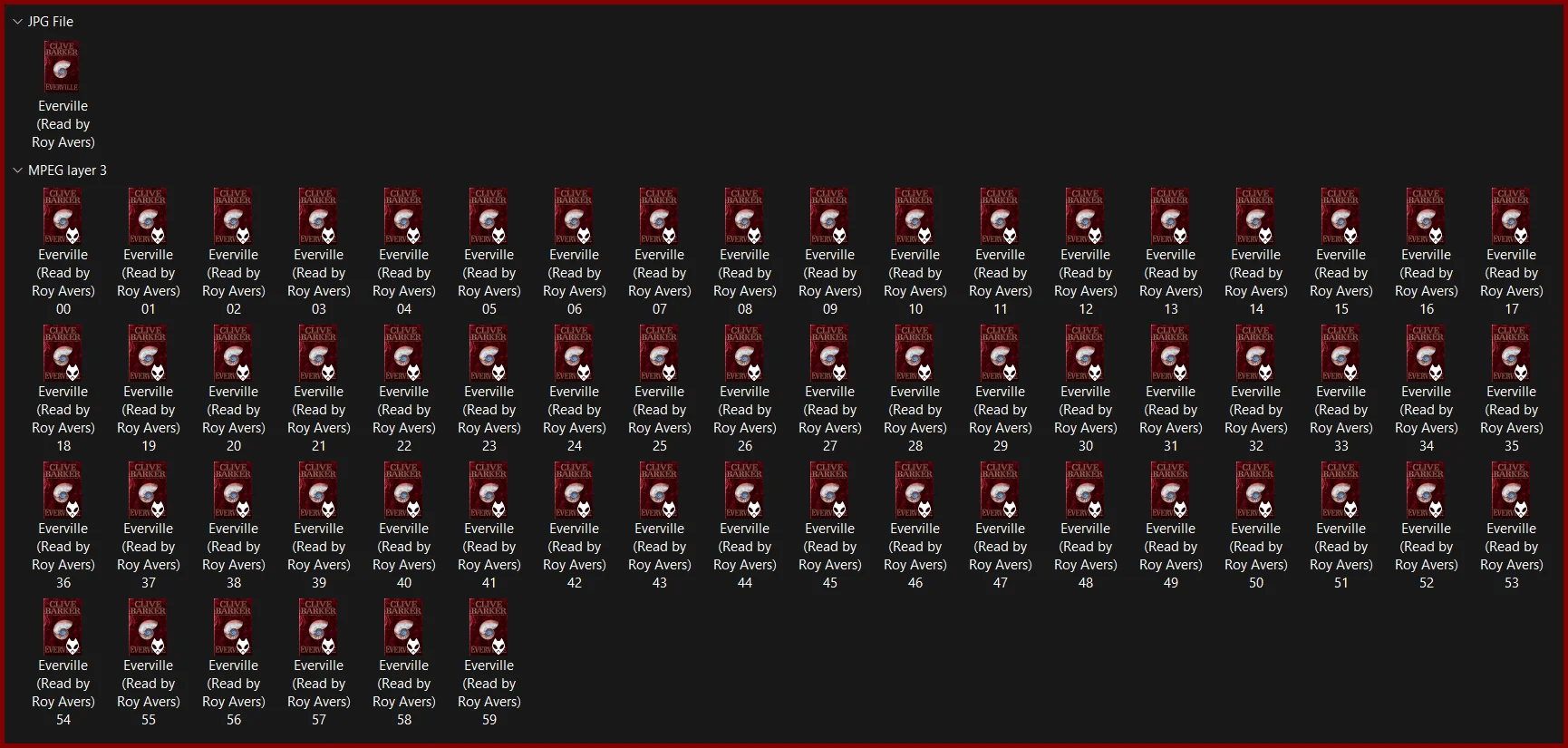Viewport: 1568px width, 748px height.
Task: Select the Everville 30 MP3 file icon
Action: [1085, 353]
